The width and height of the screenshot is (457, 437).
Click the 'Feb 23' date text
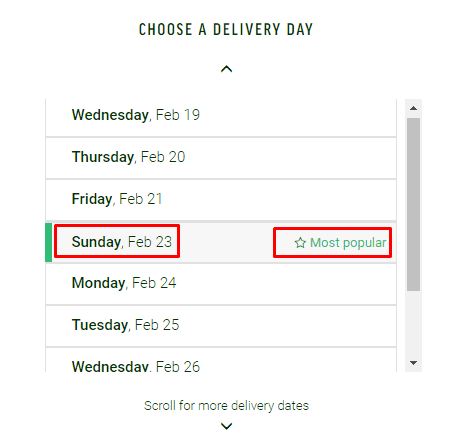[x=150, y=242]
